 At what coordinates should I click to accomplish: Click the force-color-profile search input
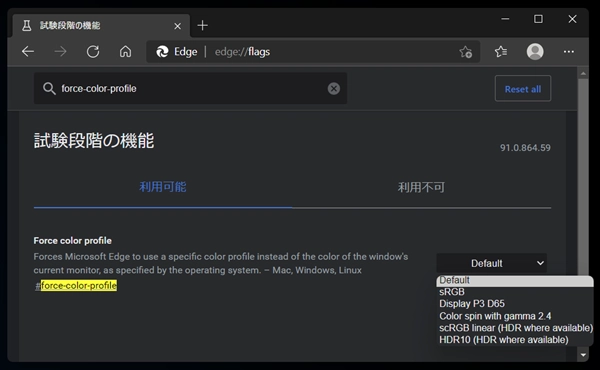(191, 88)
